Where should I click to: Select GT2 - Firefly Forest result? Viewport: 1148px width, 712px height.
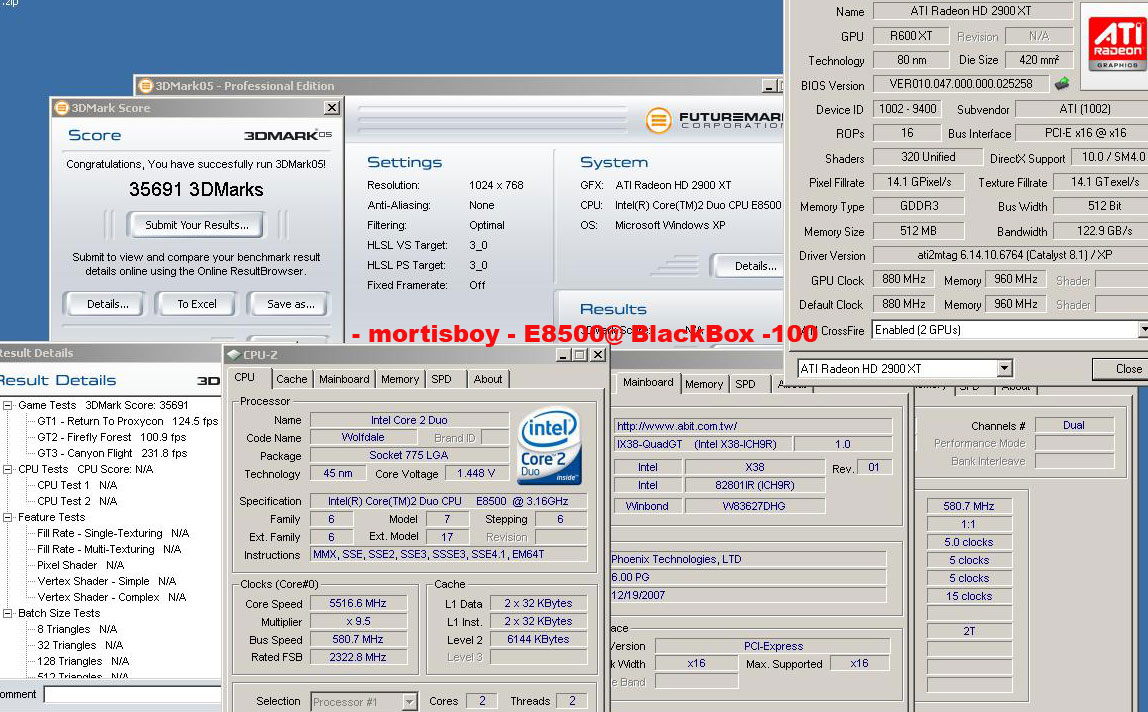point(111,437)
